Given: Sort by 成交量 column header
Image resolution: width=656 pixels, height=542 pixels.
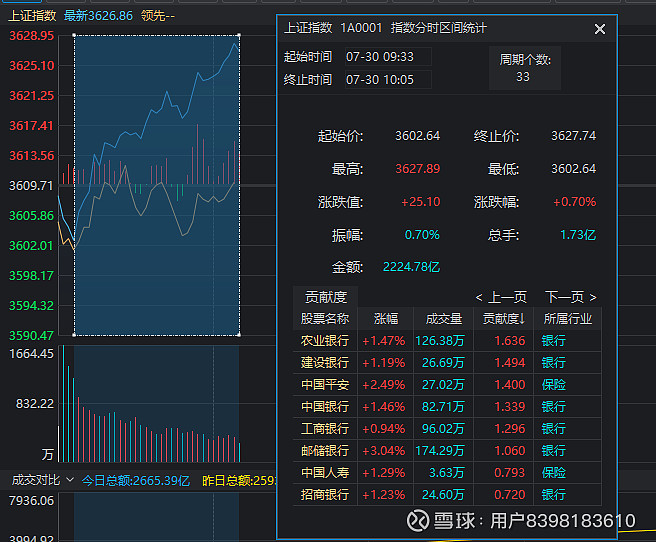Looking at the screenshot, I should (x=443, y=319).
